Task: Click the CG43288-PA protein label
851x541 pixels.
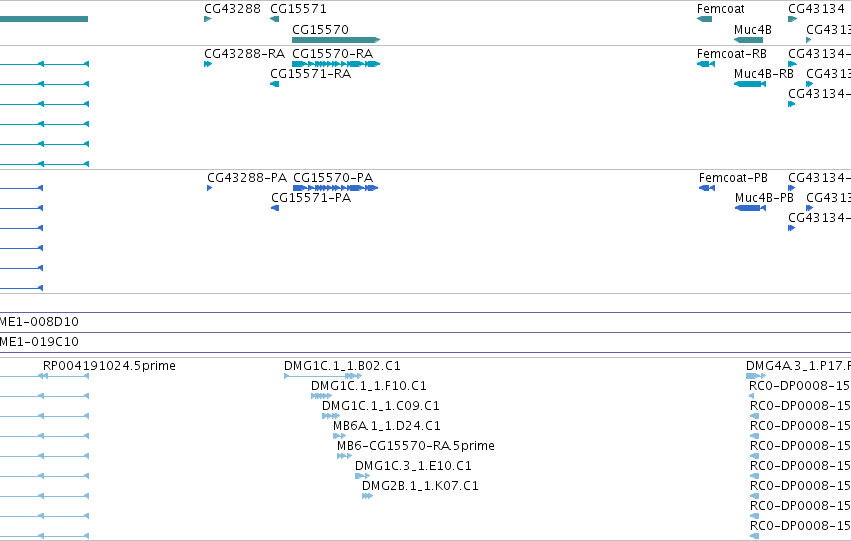Action: point(247,178)
